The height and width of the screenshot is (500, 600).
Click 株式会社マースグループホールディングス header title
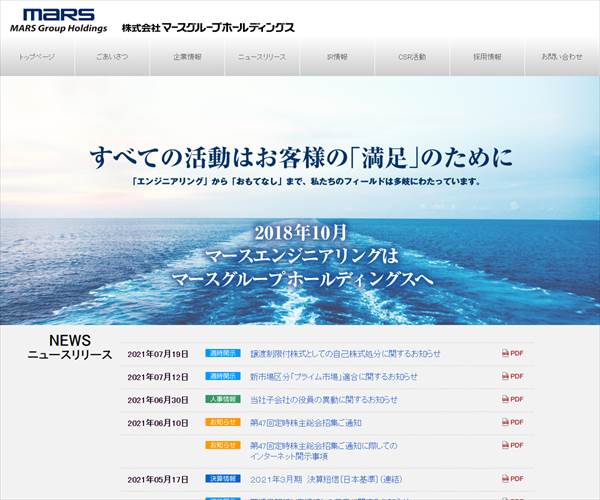click(x=208, y=28)
